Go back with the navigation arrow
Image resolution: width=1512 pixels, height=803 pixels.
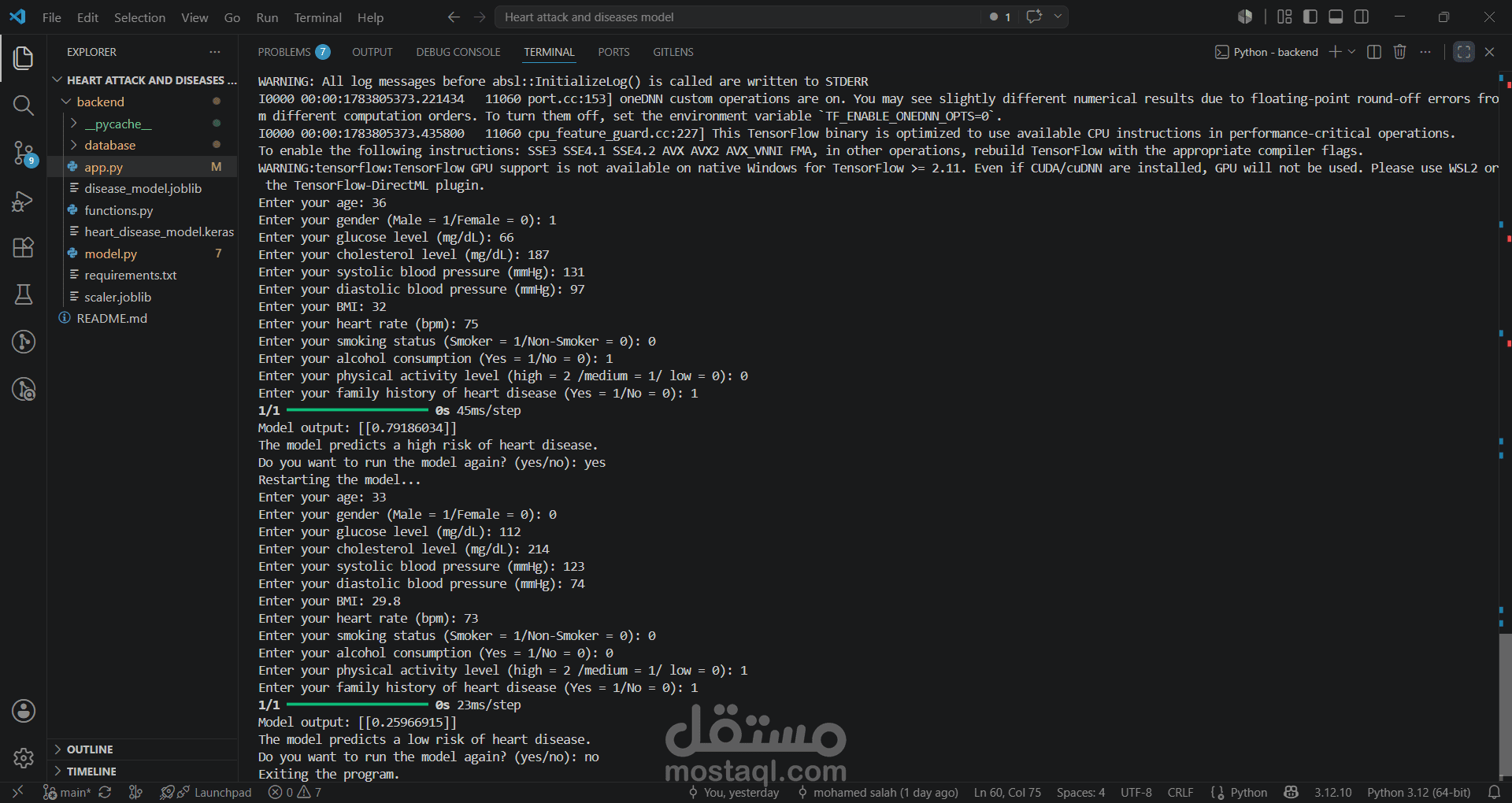click(x=454, y=17)
